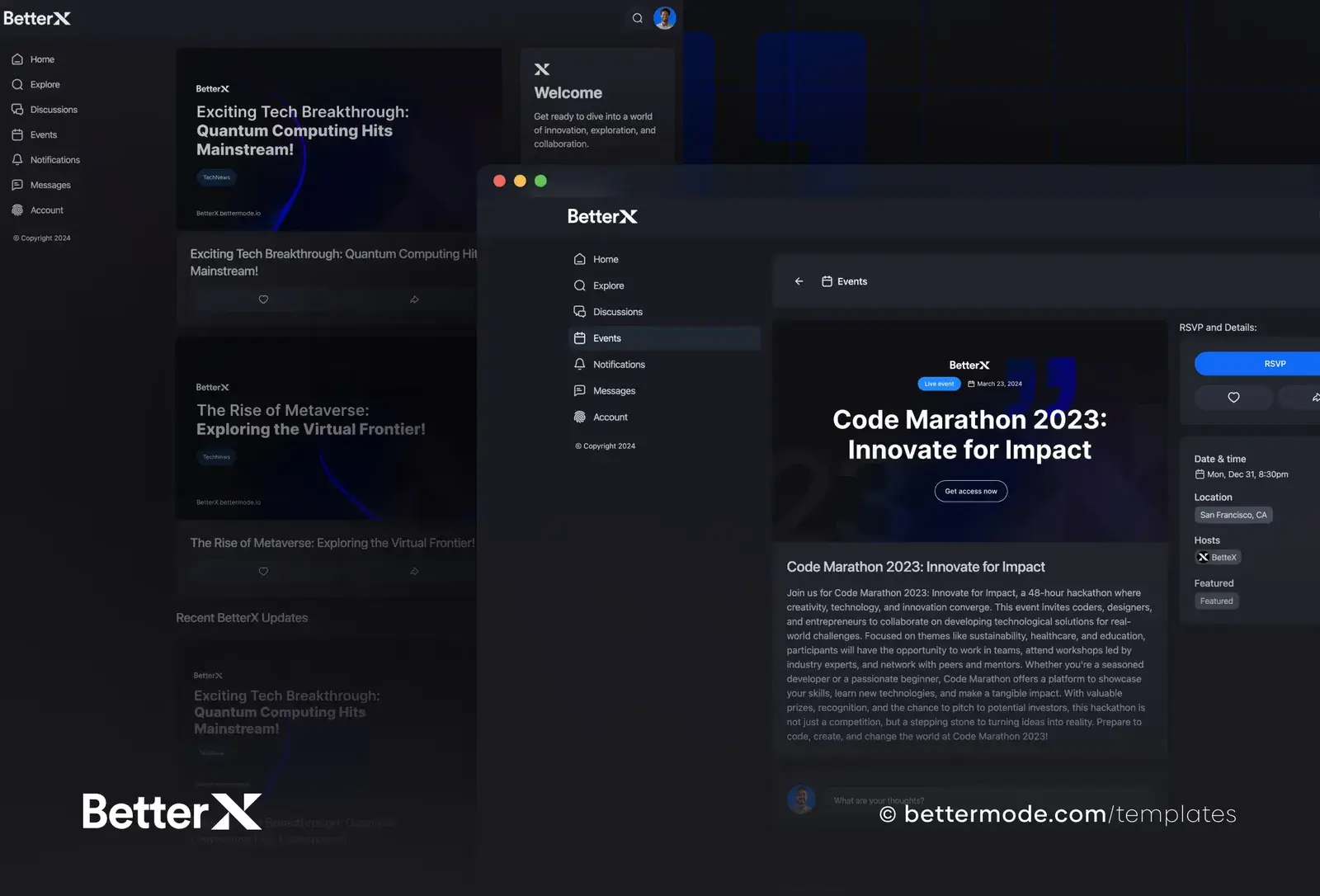The width and height of the screenshot is (1320, 896).
Task: Click TechNews tag on the Metaverse cover
Action: [216, 456]
